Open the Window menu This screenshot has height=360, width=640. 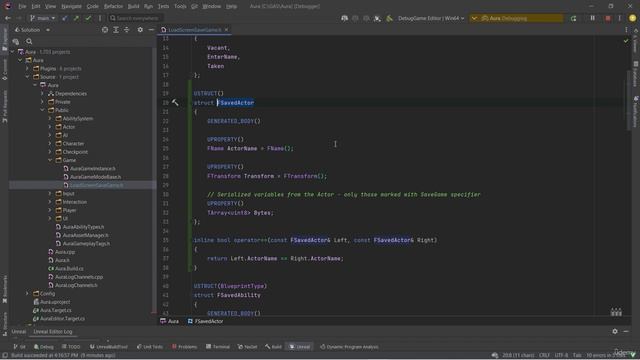(211, 7)
